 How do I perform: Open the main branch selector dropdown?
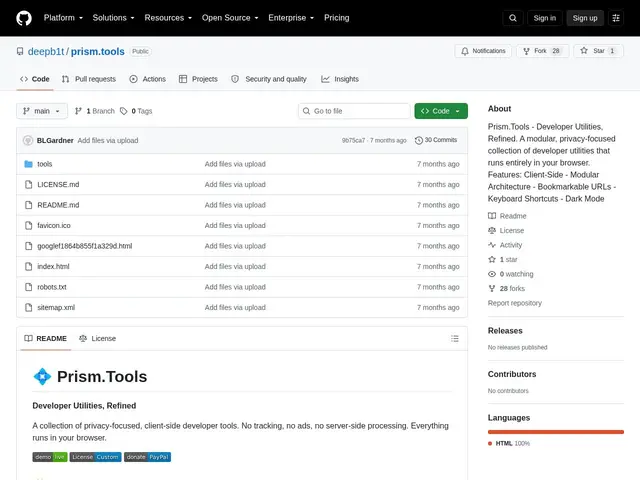(42, 111)
